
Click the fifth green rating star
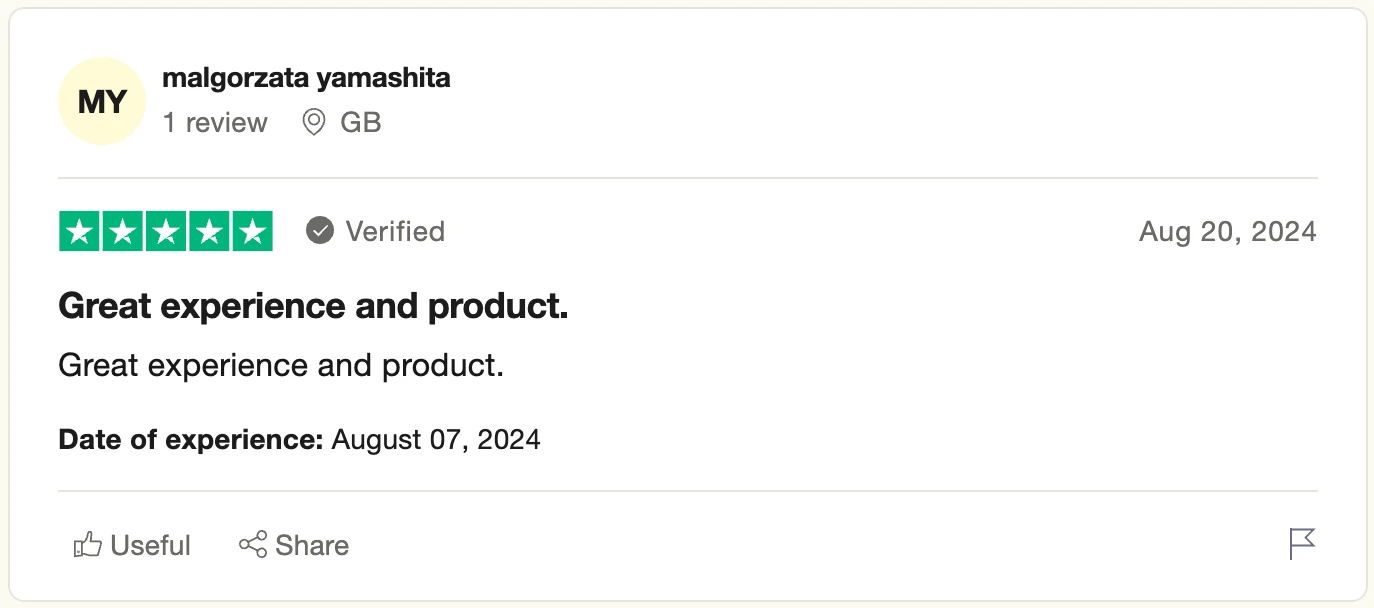(x=252, y=232)
